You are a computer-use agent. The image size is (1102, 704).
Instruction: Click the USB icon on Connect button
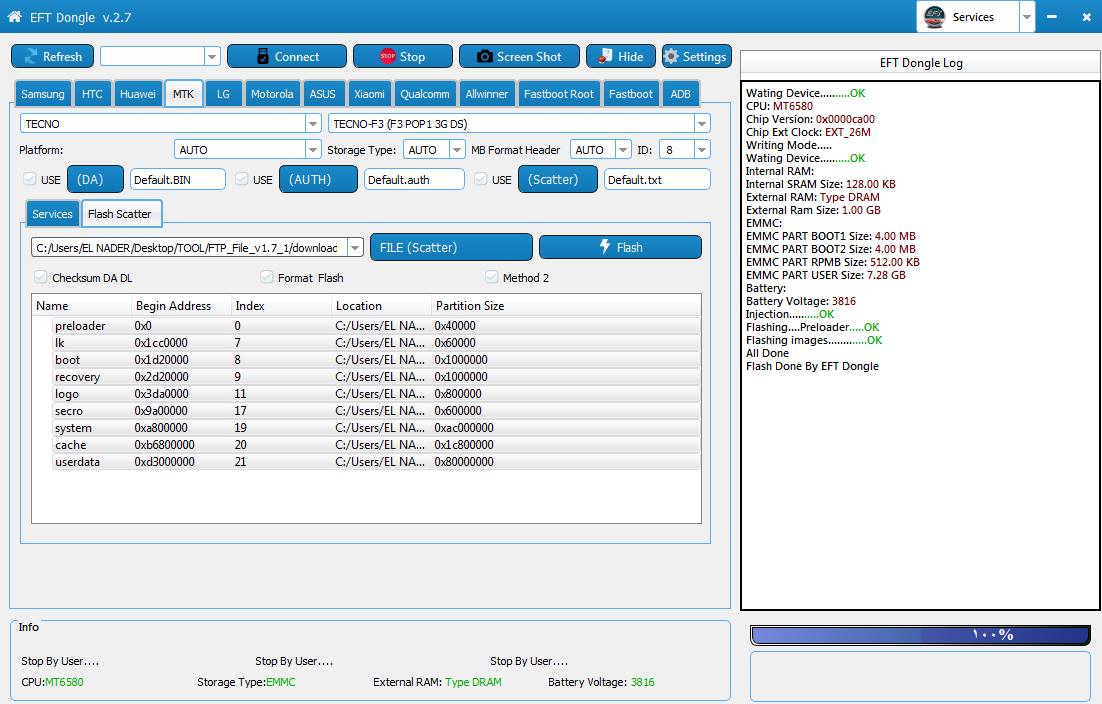(x=263, y=56)
